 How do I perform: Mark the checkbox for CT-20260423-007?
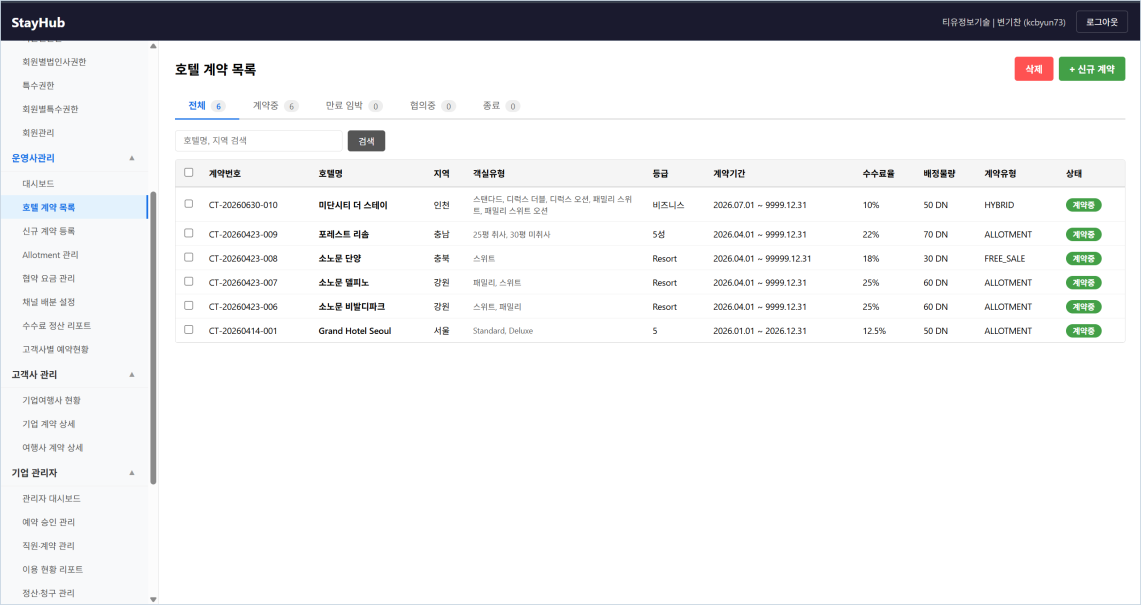coord(188,281)
